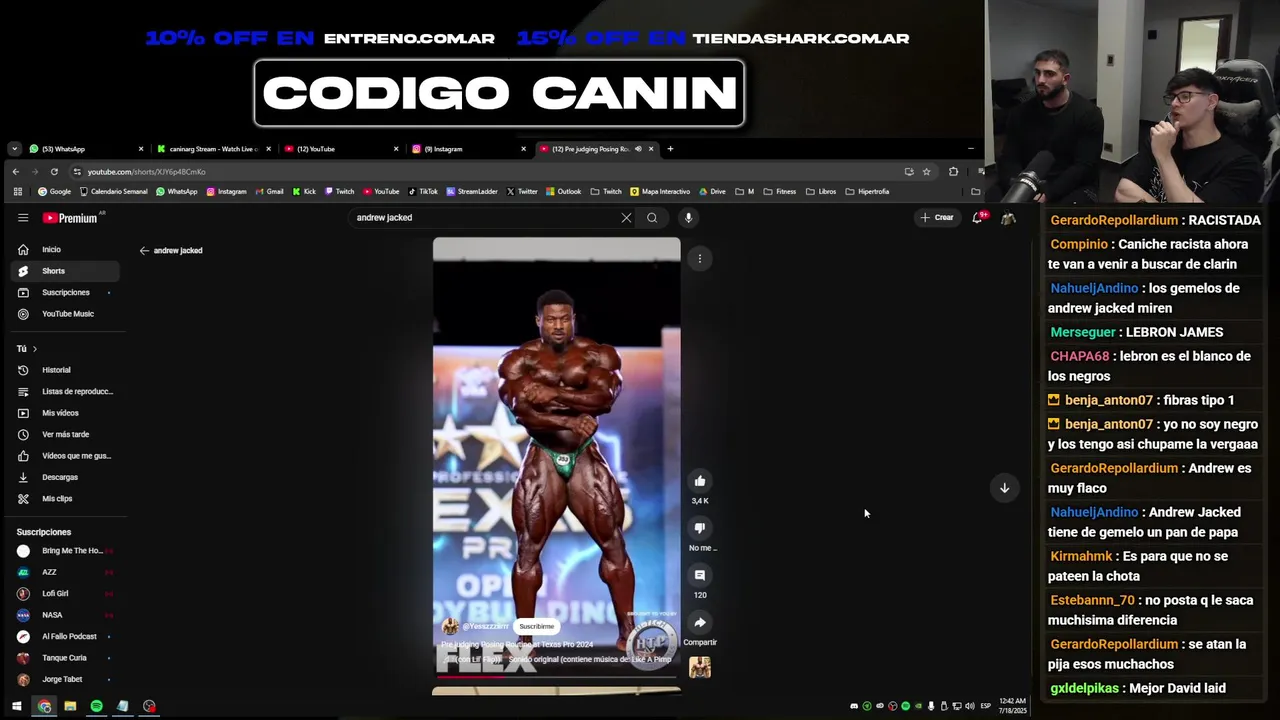Image resolution: width=1280 pixels, height=720 pixels.
Task: Go back using arrow beside andrew jacked
Action: [144, 251]
